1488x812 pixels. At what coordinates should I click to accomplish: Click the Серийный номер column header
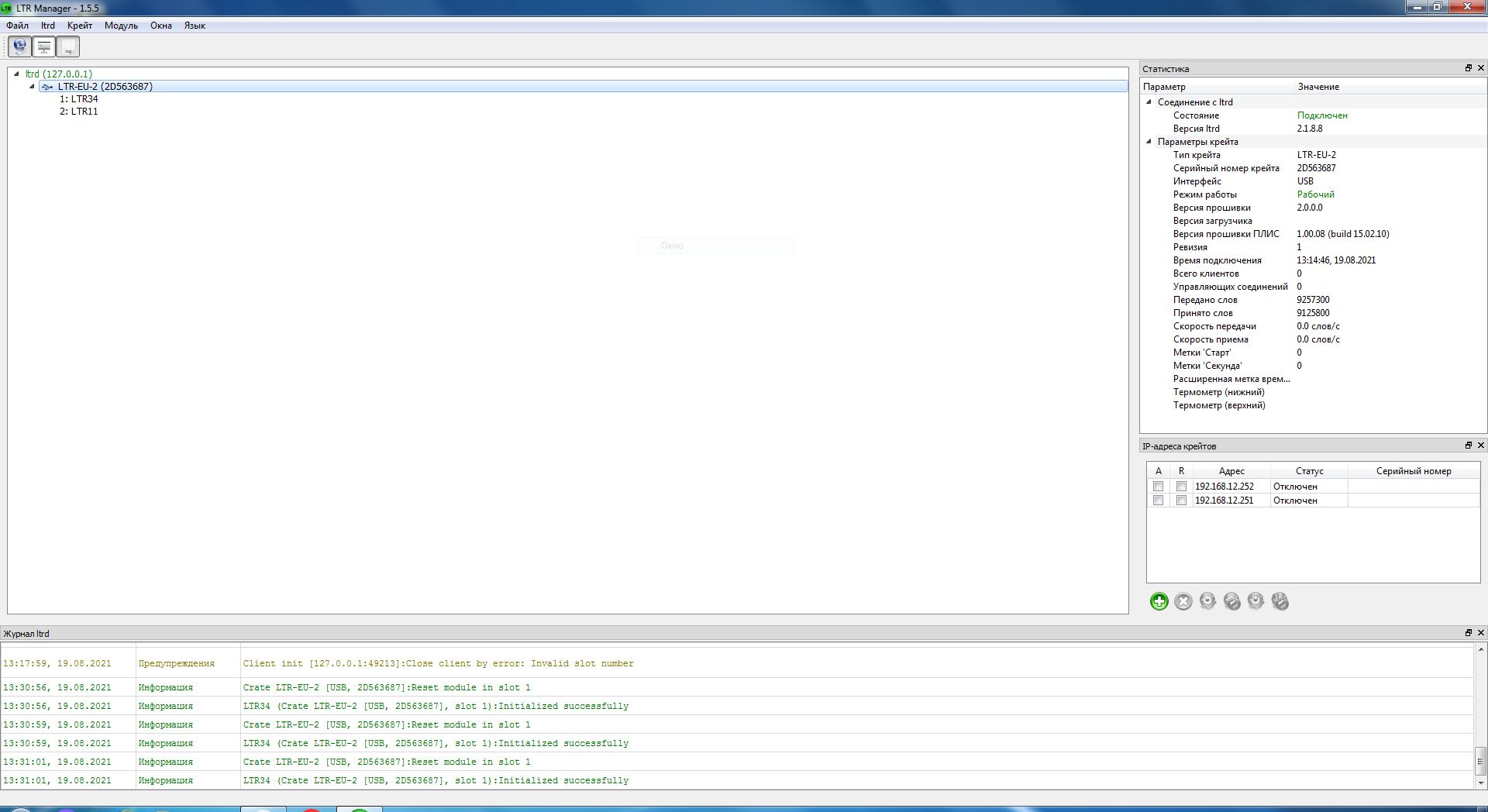tap(1414, 471)
